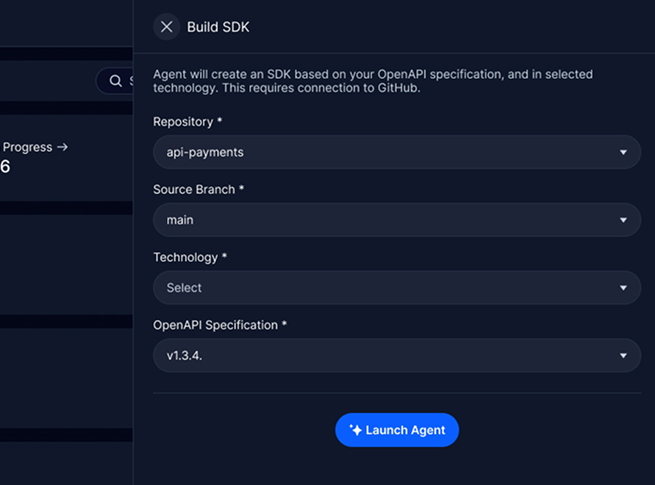Focus the search input field

[128, 81]
